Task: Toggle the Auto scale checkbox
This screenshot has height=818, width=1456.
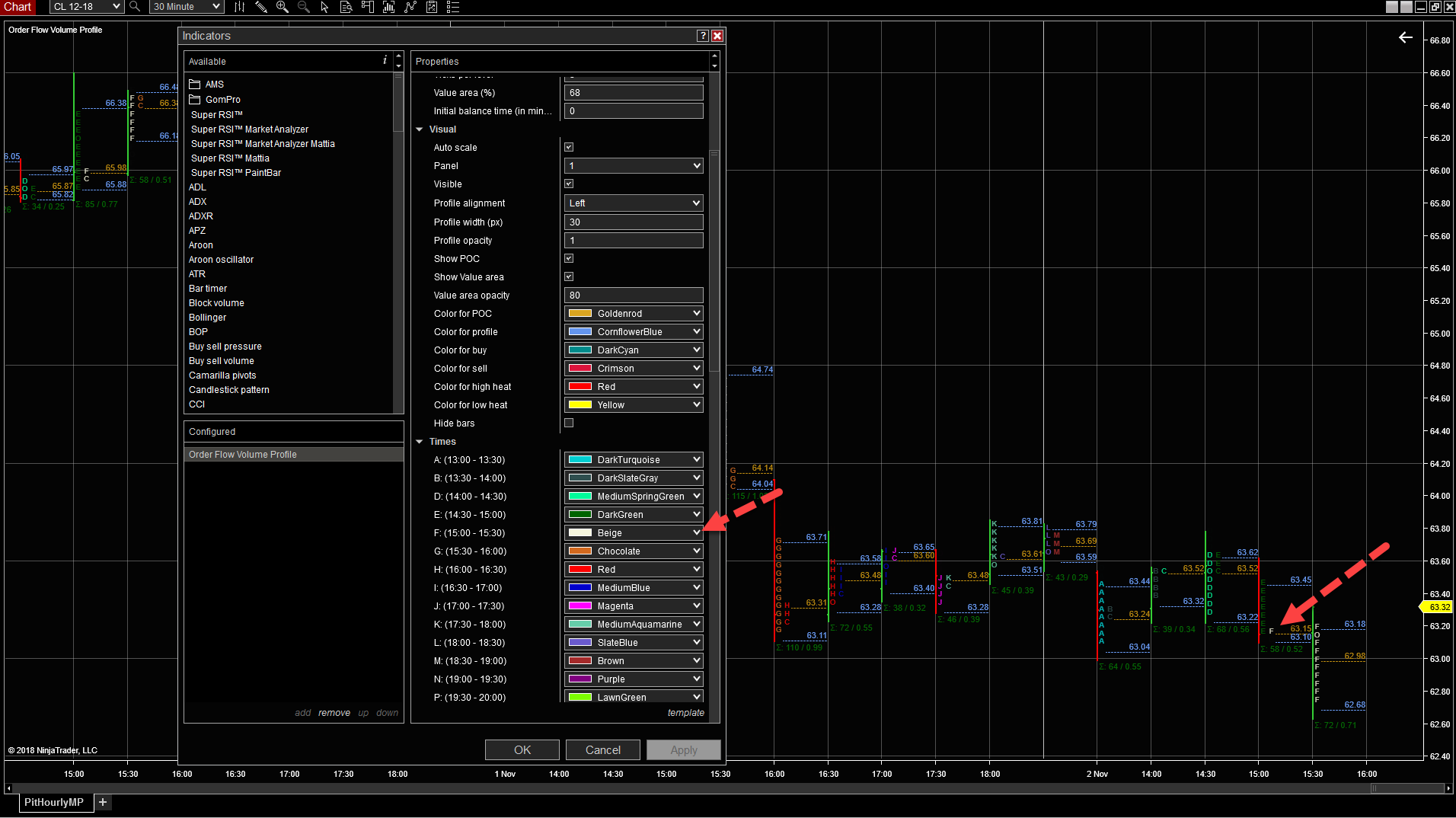Action: (x=569, y=147)
